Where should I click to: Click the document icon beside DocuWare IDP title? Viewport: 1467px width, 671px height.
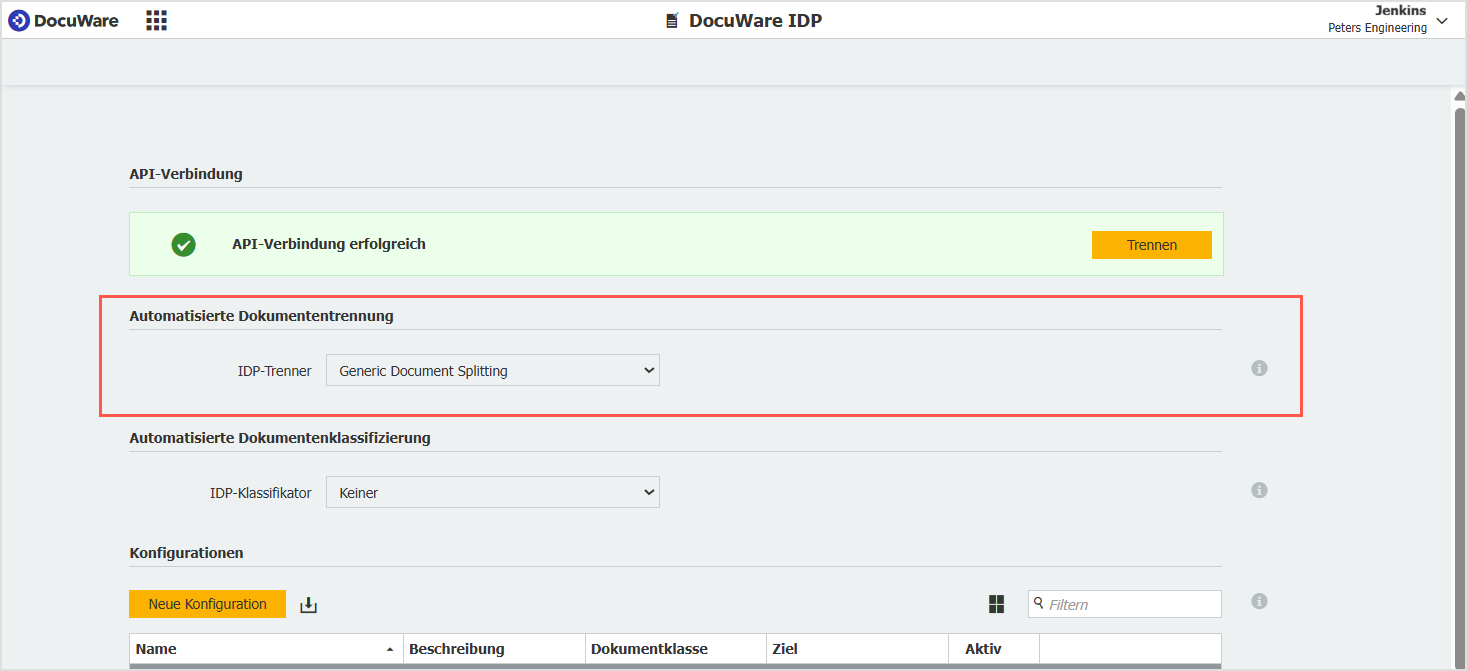[672, 20]
